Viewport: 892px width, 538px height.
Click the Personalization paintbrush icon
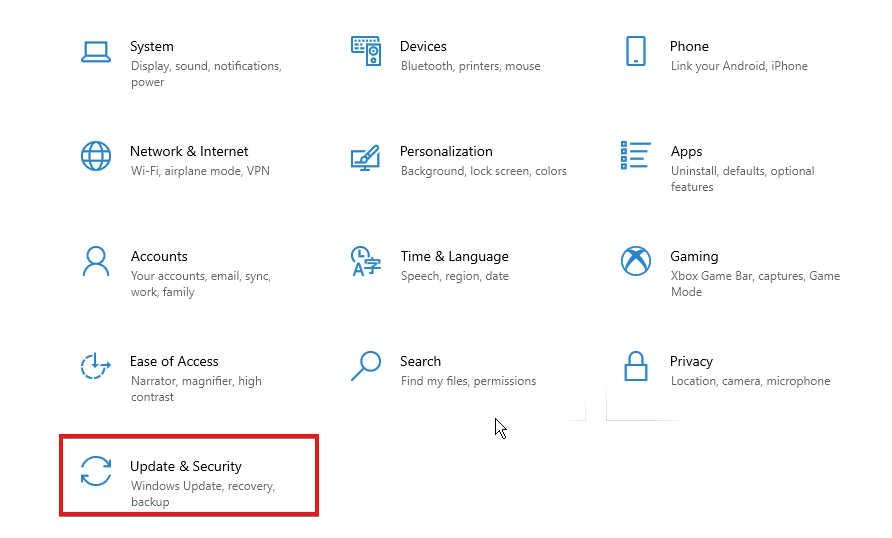pyautogui.click(x=365, y=156)
